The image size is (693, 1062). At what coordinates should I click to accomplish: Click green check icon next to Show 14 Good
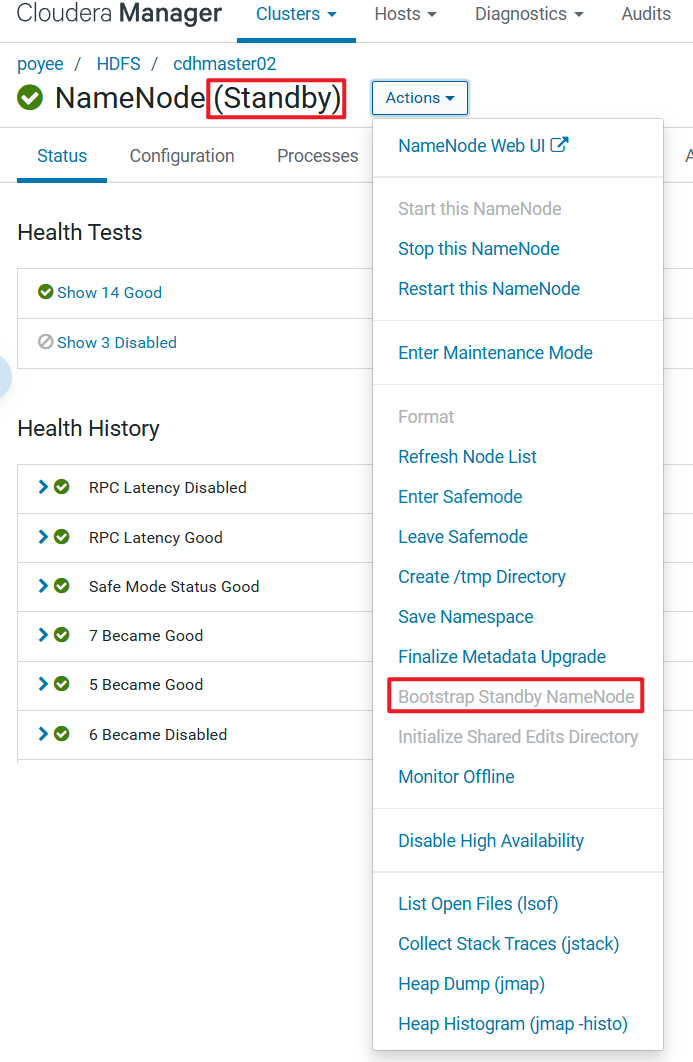pyautogui.click(x=45, y=292)
